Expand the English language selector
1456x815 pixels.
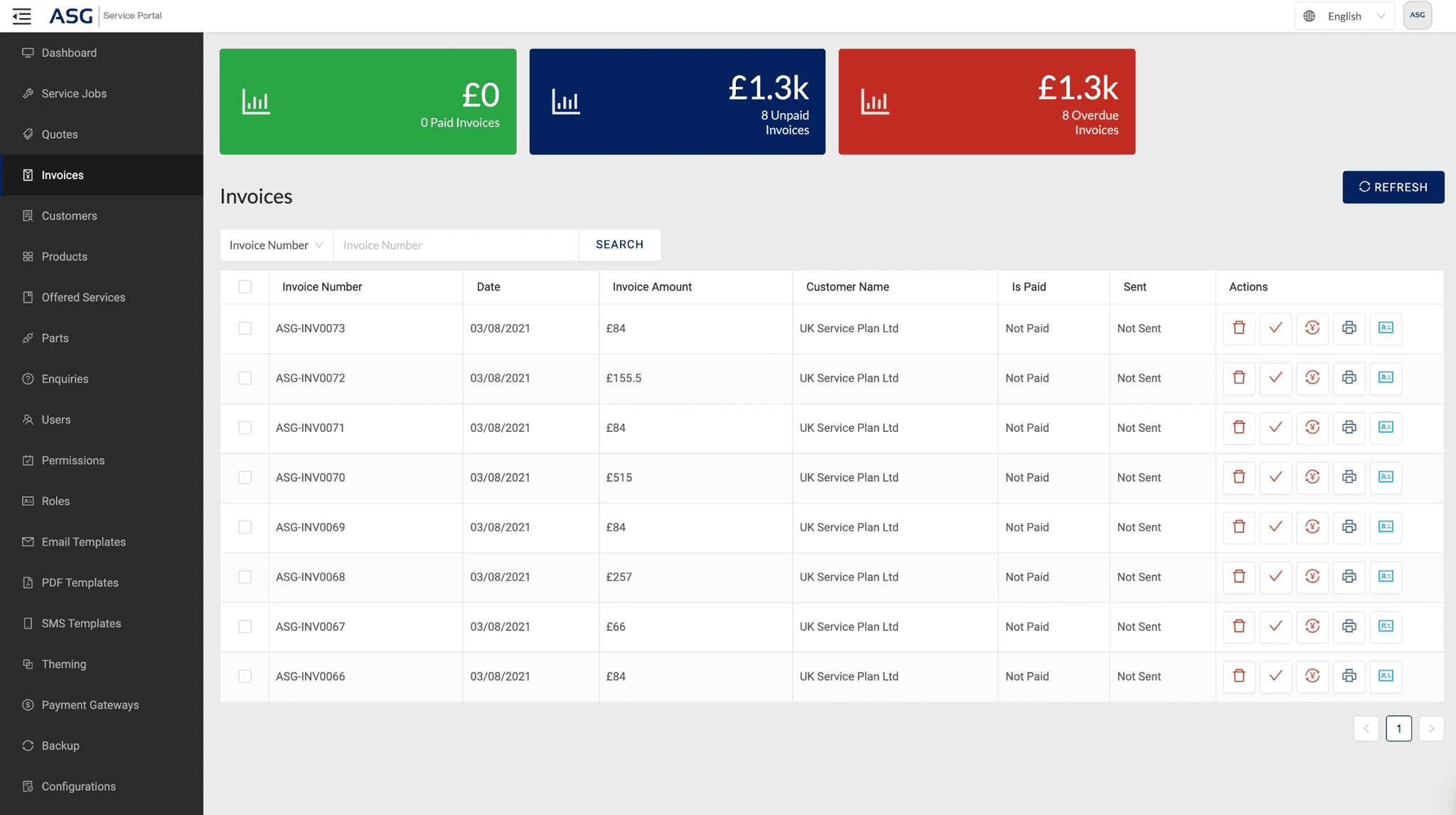point(1344,16)
